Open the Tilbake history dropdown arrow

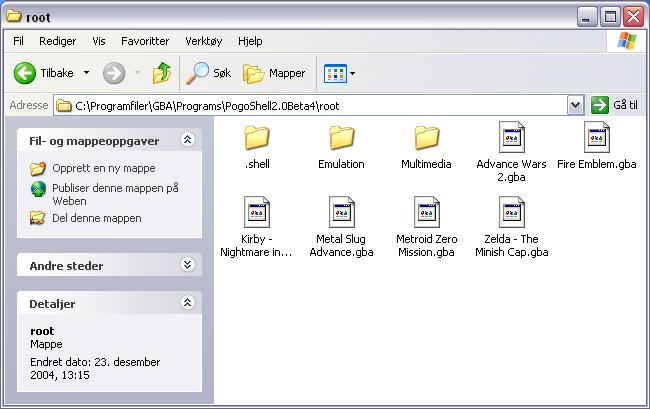[86, 73]
